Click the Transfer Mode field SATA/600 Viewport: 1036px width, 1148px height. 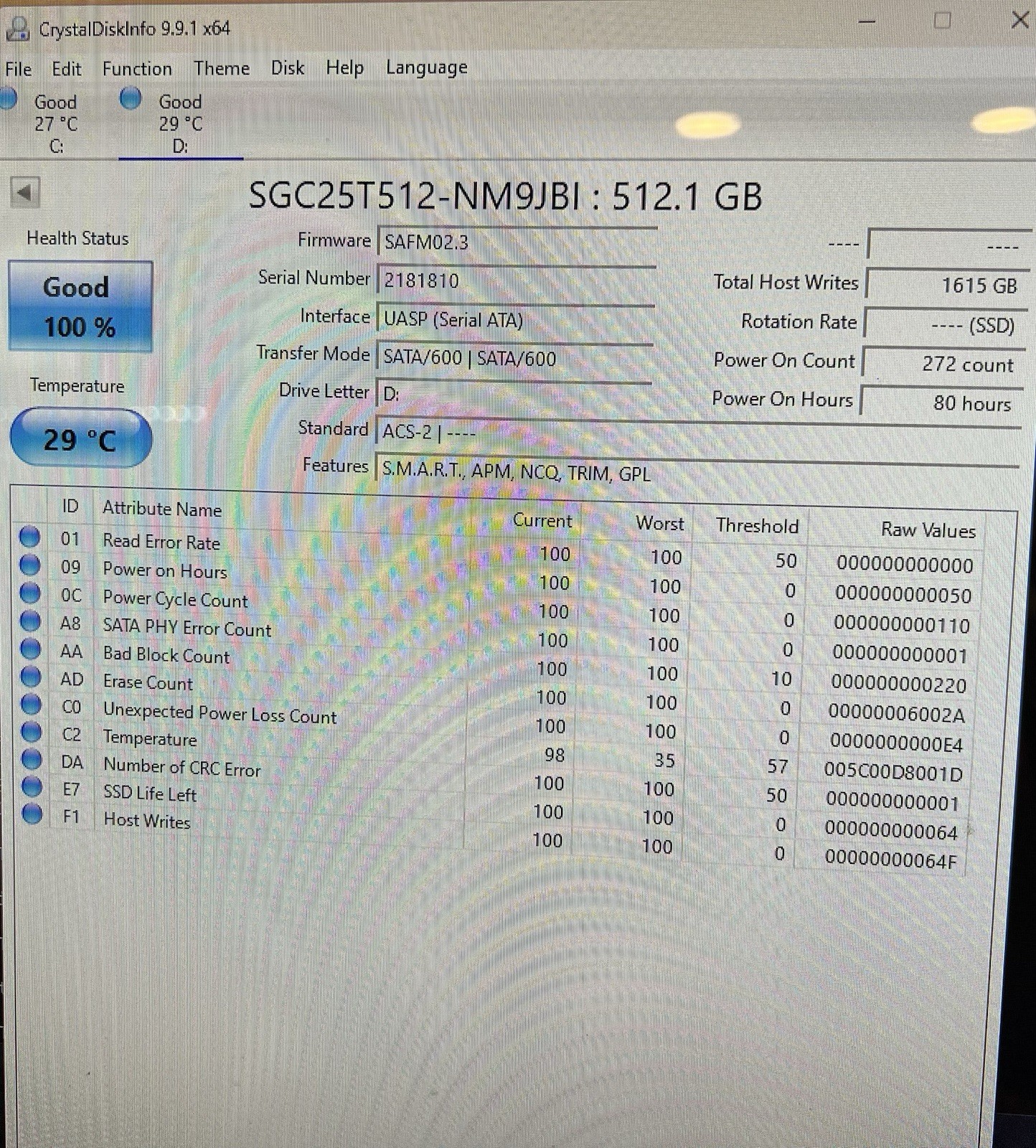tap(514, 357)
